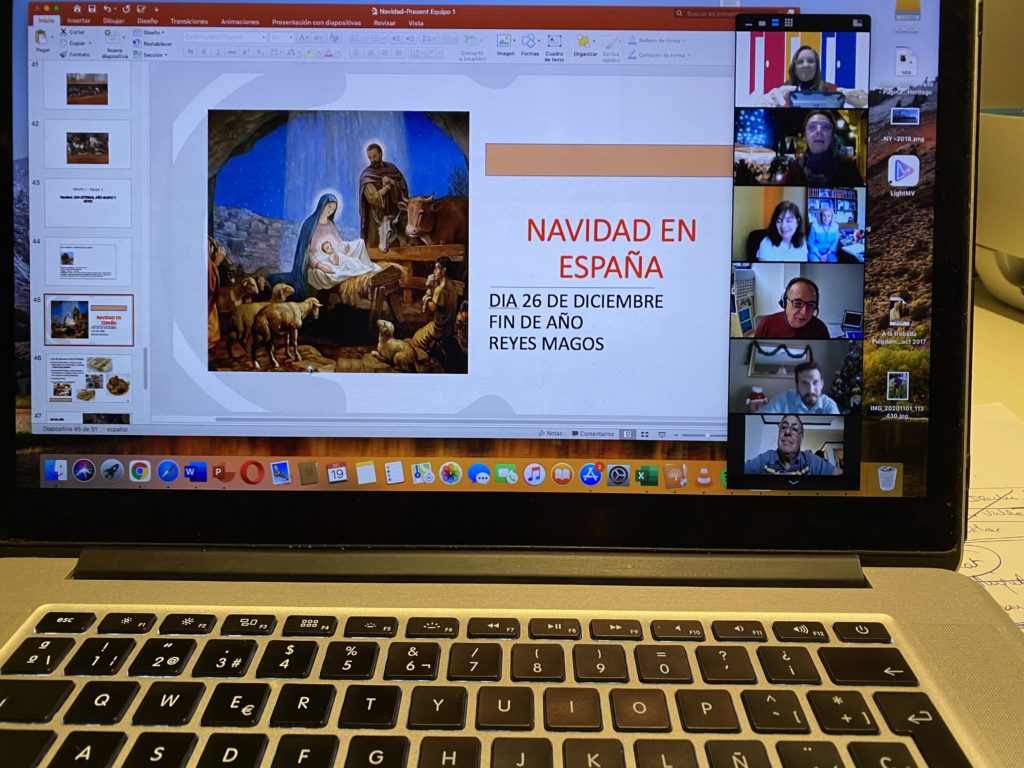Open the font name combo box
This screenshot has height=768, width=1024.
(225, 37)
